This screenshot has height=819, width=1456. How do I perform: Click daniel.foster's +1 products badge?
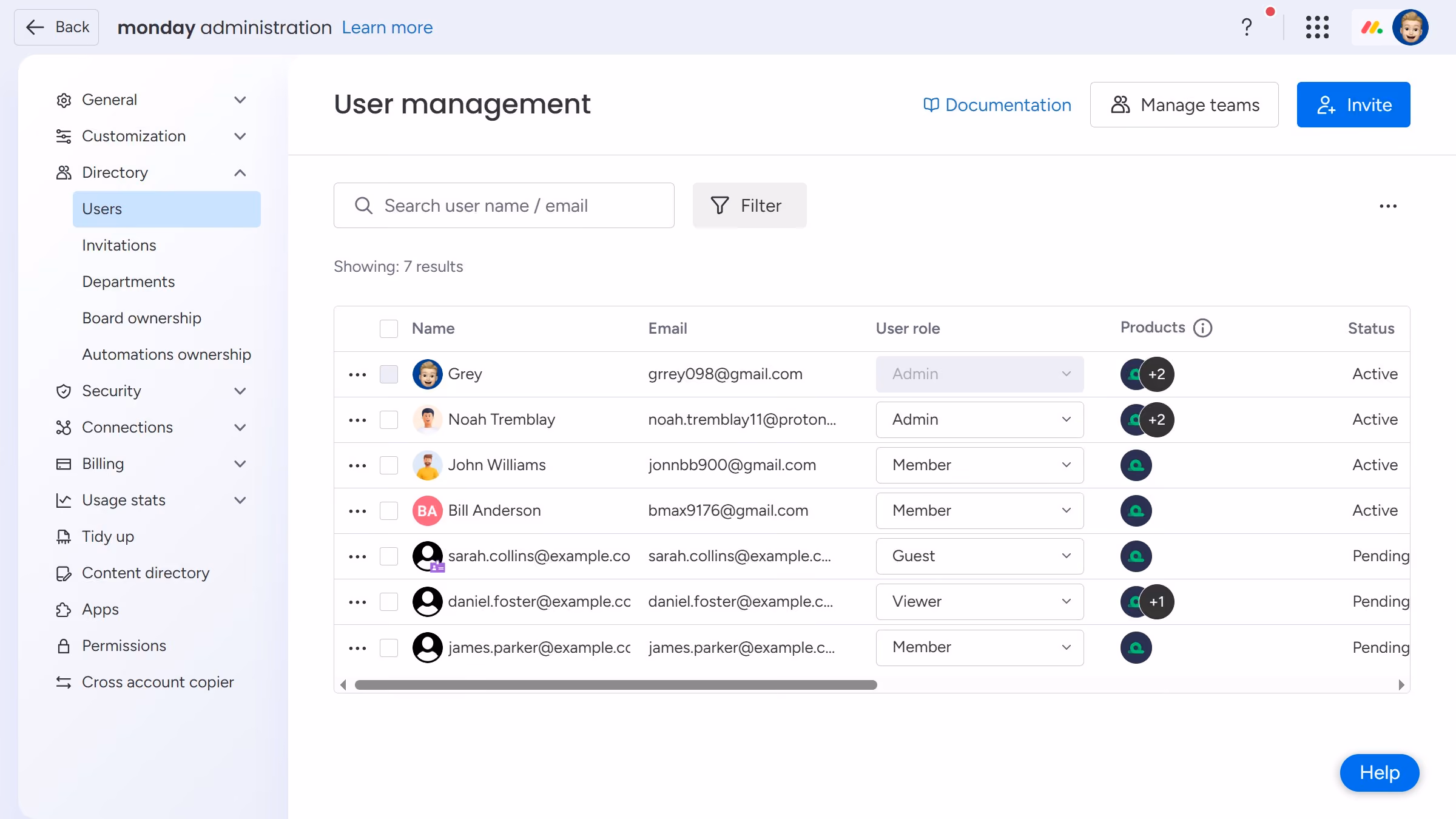pyautogui.click(x=1157, y=602)
